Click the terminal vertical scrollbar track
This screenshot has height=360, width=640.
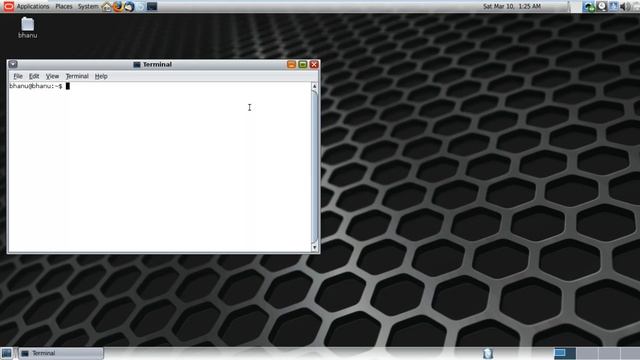tap(314, 167)
